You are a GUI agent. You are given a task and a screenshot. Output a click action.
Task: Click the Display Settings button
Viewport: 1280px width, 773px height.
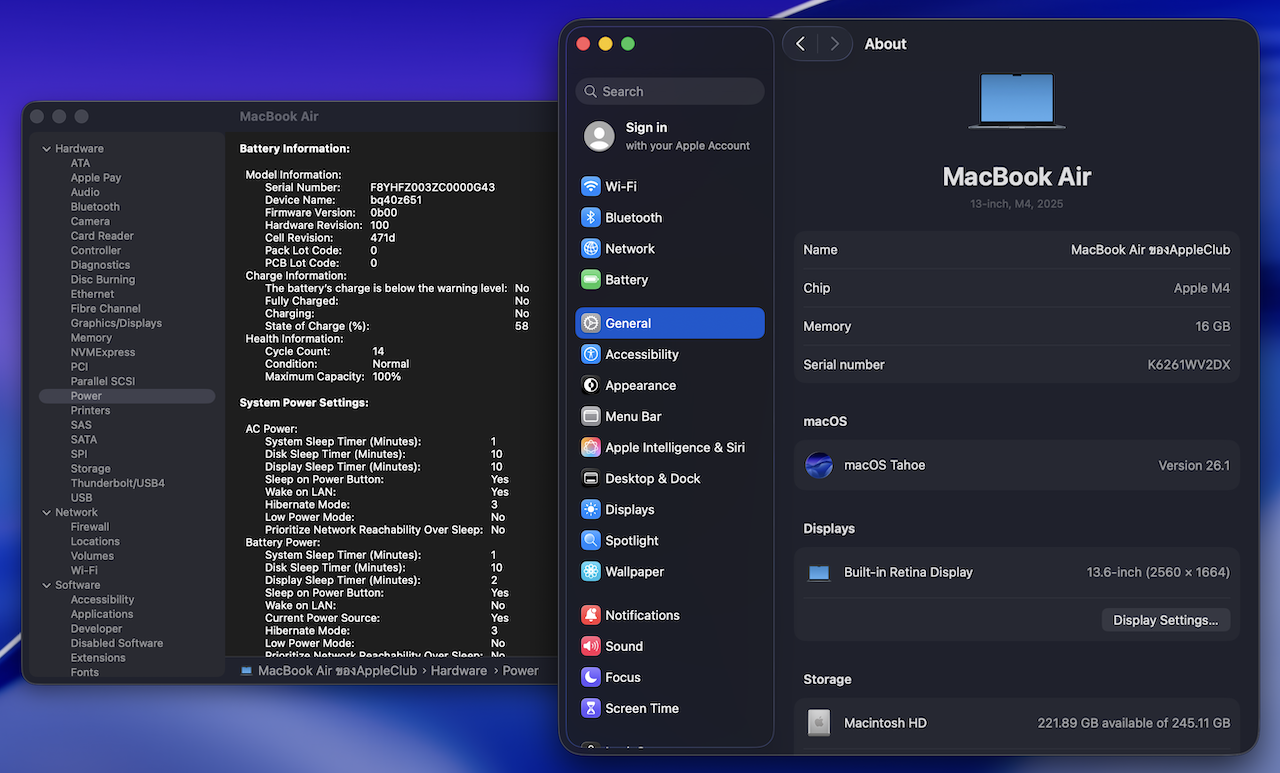[x=1165, y=620]
